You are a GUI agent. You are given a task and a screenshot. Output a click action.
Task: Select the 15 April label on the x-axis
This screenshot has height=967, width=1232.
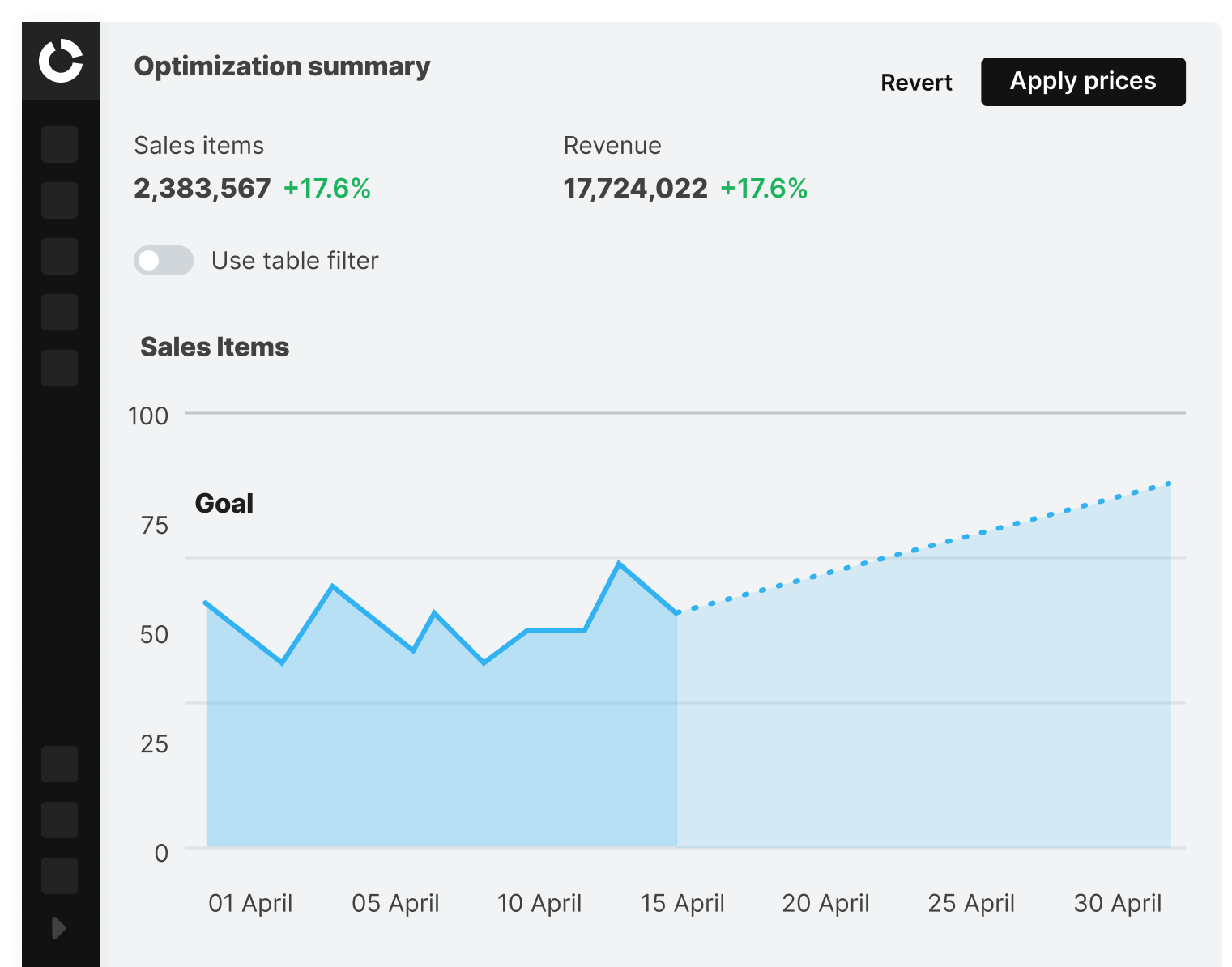coord(682,903)
